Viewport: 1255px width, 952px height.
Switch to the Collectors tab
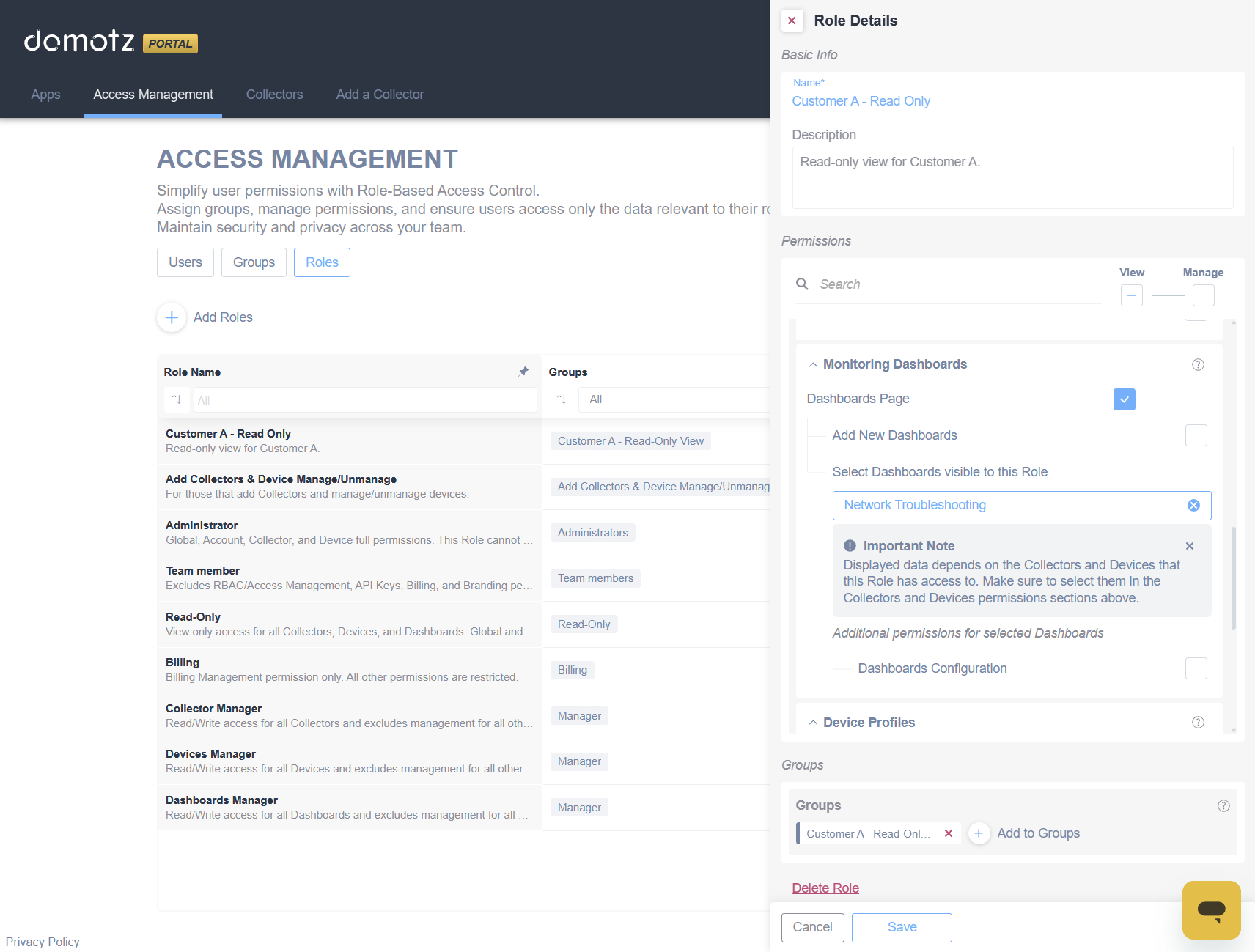(x=274, y=95)
